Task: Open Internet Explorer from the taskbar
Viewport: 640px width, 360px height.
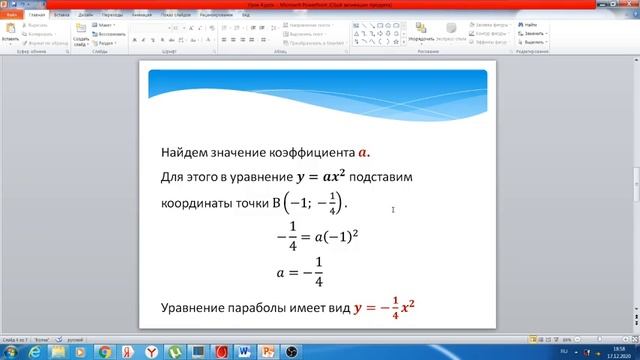Action: pos(35,351)
